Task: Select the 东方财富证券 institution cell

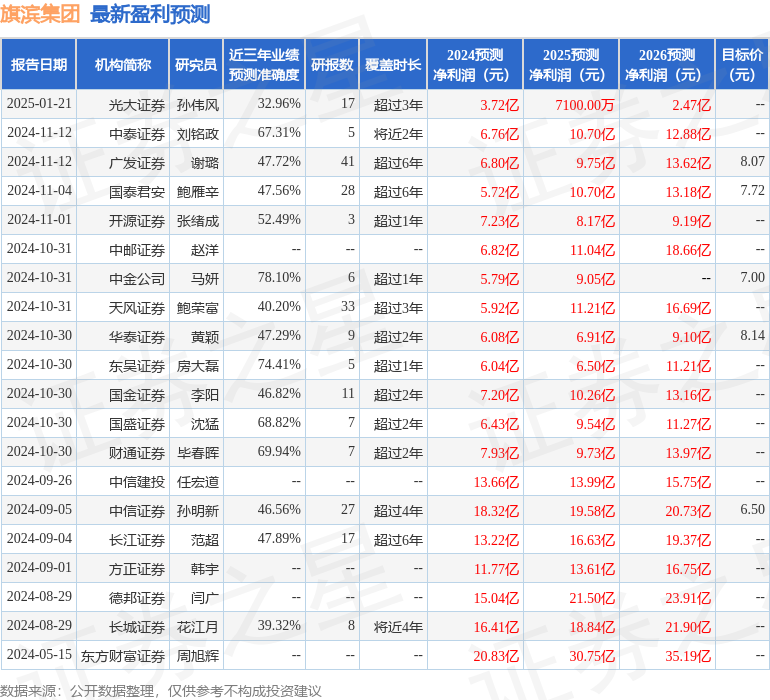Action: click(123, 655)
